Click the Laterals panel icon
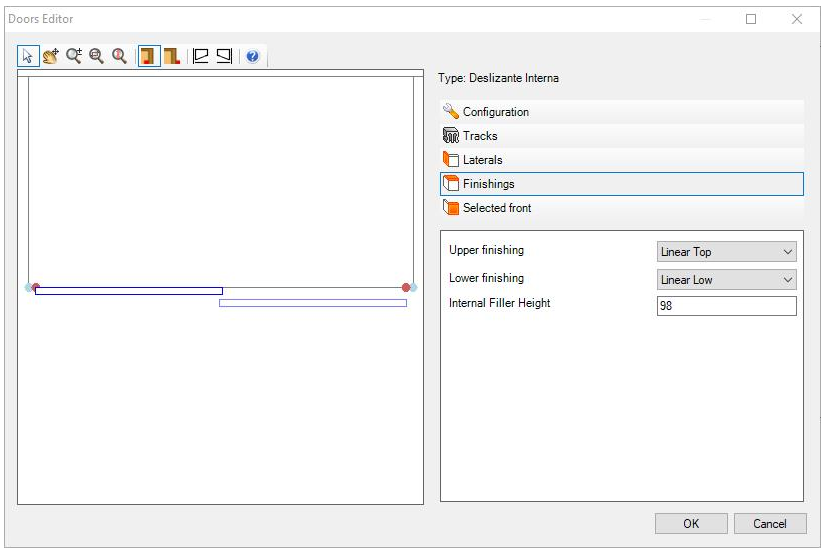This screenshot has width=828, height=558. coord(451,159)
